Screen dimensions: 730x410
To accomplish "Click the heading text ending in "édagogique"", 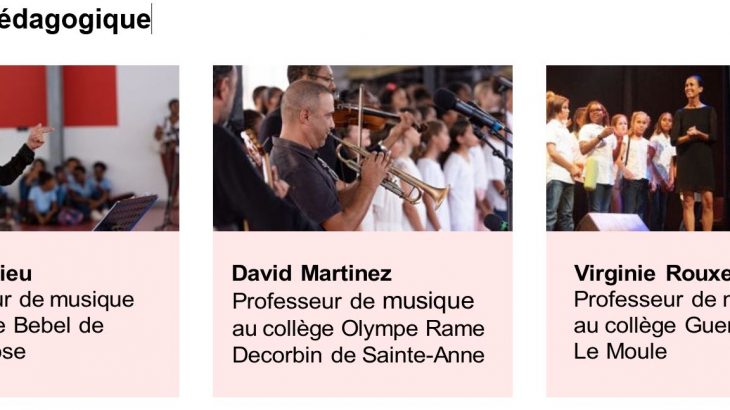I will 75,20.
